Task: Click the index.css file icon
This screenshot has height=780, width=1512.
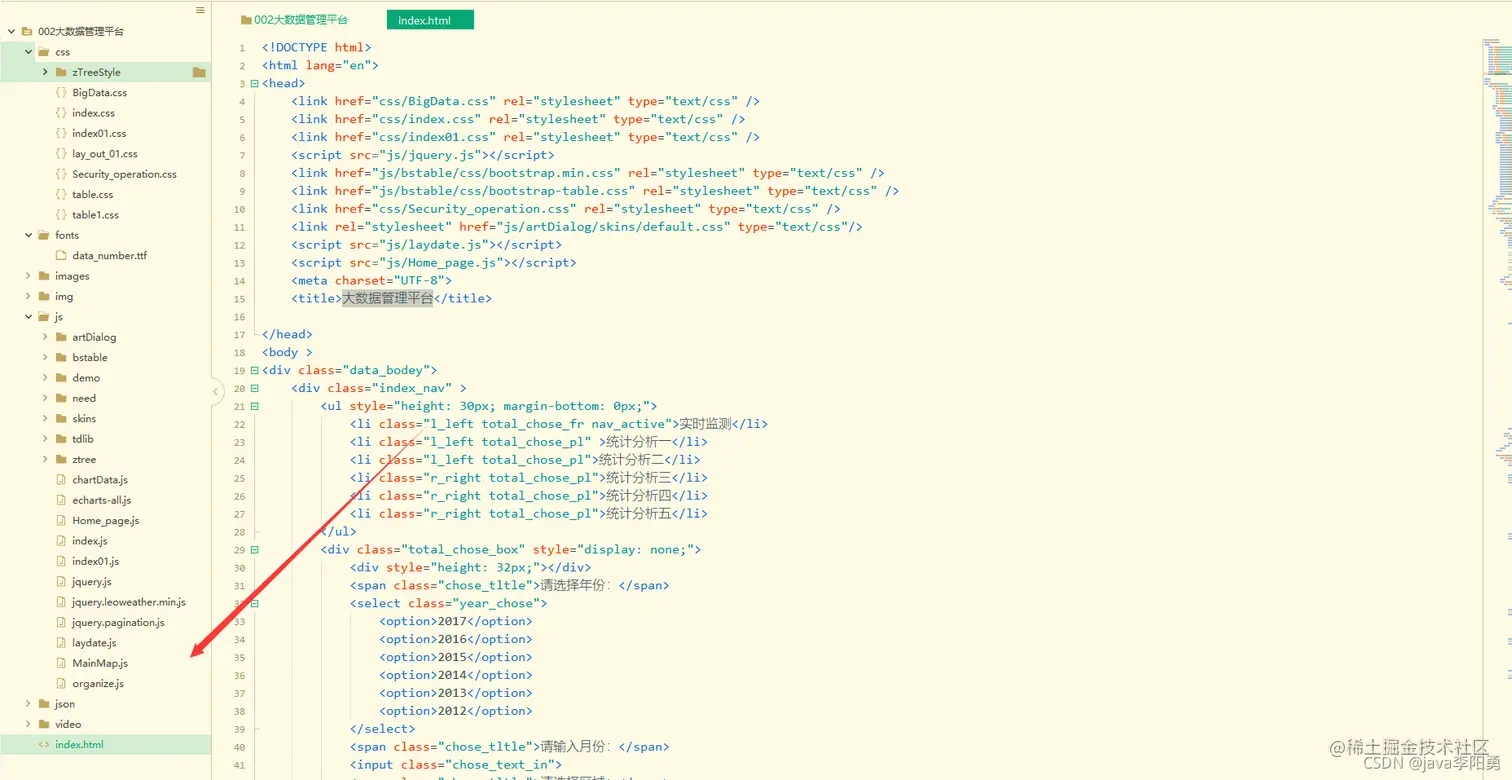Action: (62, 113)
